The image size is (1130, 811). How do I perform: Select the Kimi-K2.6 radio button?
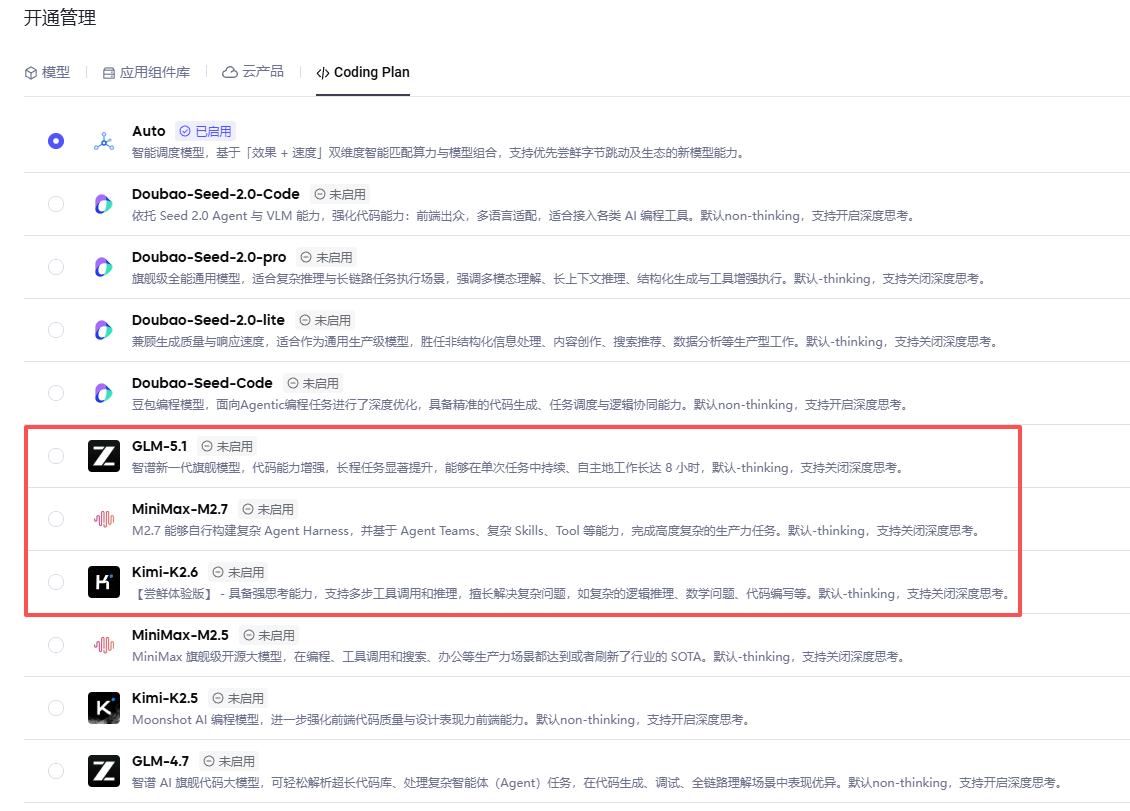coord(56,582)
